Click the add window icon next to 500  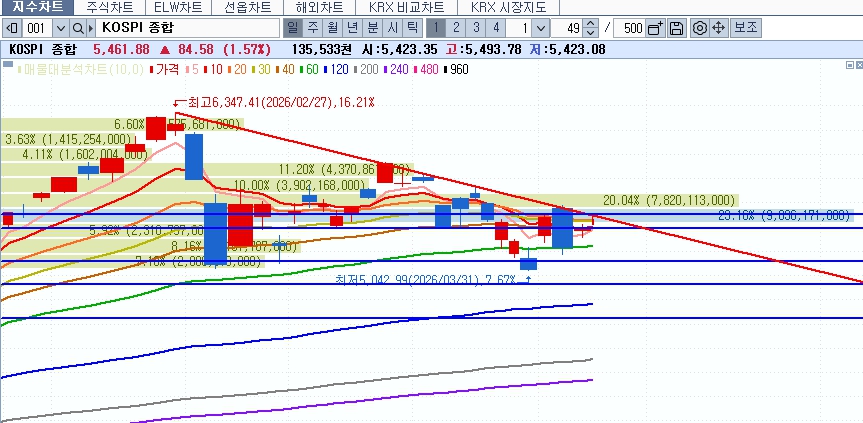[656, 28]
